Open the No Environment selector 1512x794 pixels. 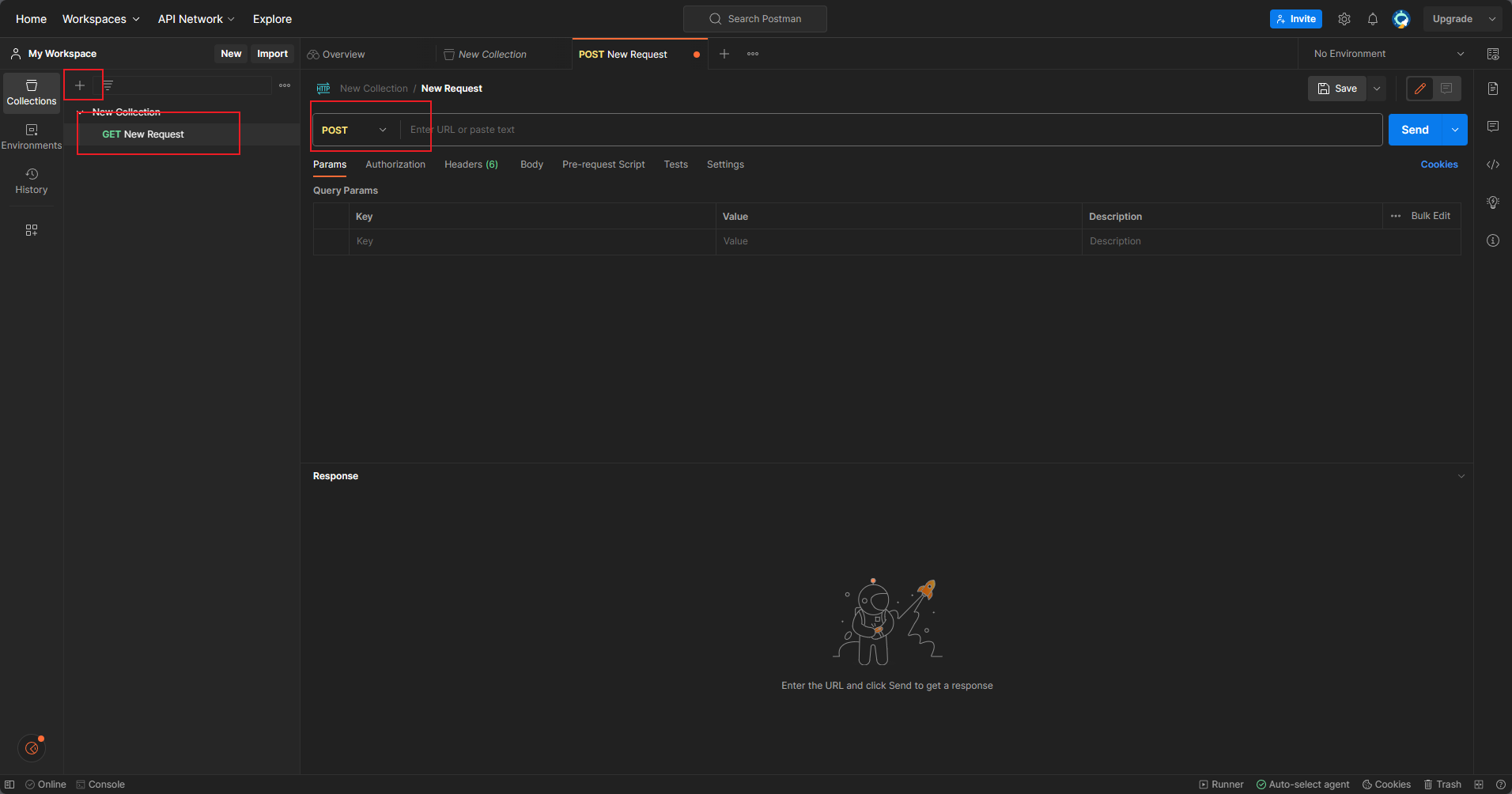pos(1389,54)
